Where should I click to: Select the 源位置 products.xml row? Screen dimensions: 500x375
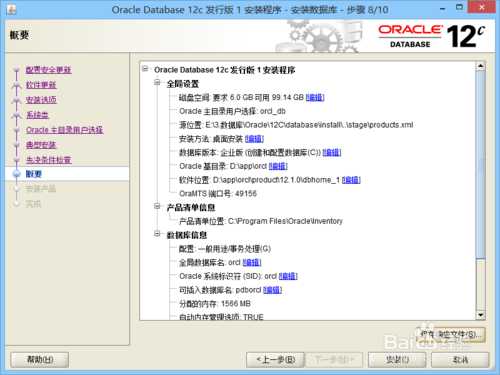click(x=296, y=125)
